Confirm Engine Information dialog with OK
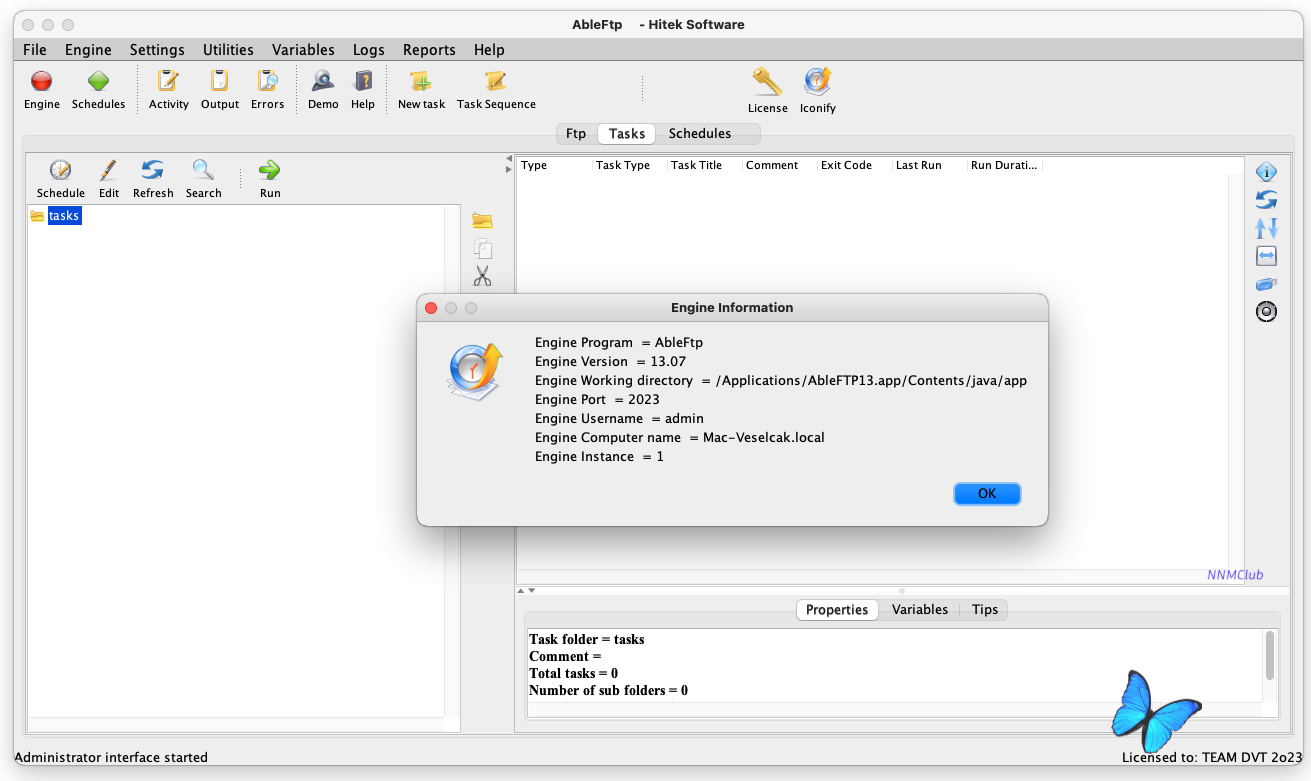The height and width of the screenshot is (781, 1311). pos(987,493)
